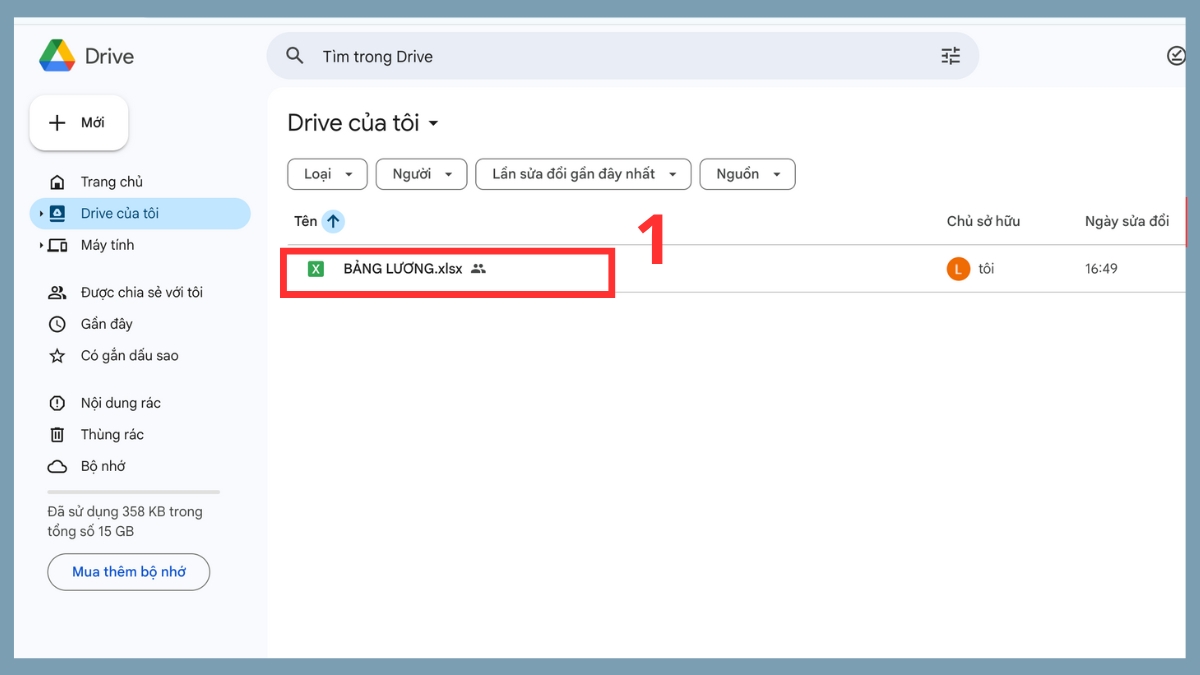
Task: Click the shared-people icon beside BẢNG LƯƠNG.xlsx
Action: (479, 268)
